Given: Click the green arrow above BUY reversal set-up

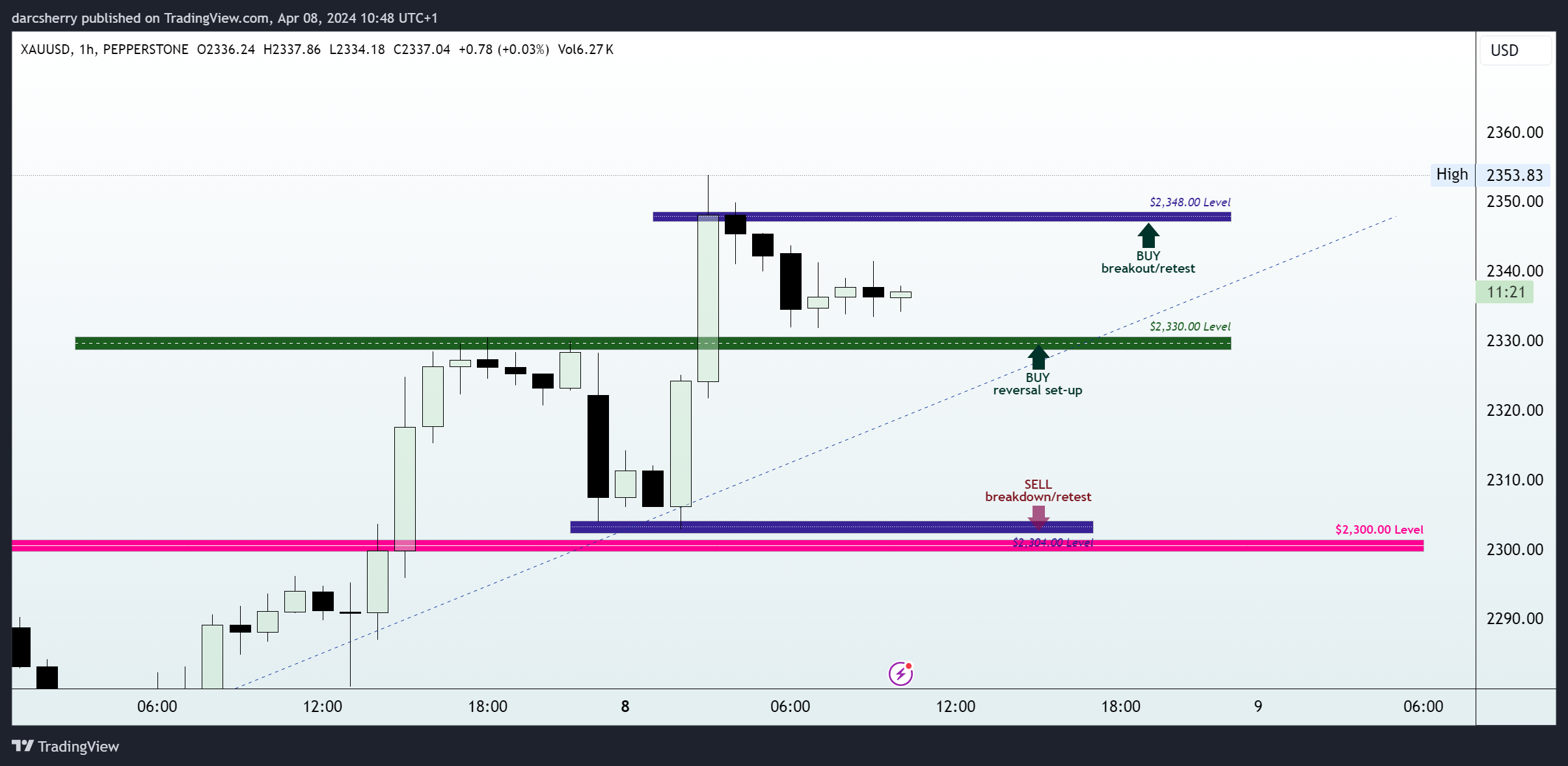Looking at the screenshot, I should click(1038, 357).
